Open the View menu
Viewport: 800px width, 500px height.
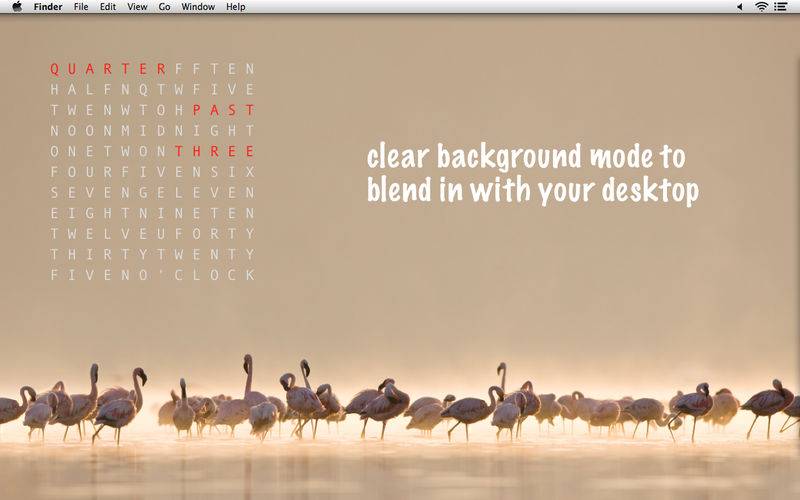(137, 7)
